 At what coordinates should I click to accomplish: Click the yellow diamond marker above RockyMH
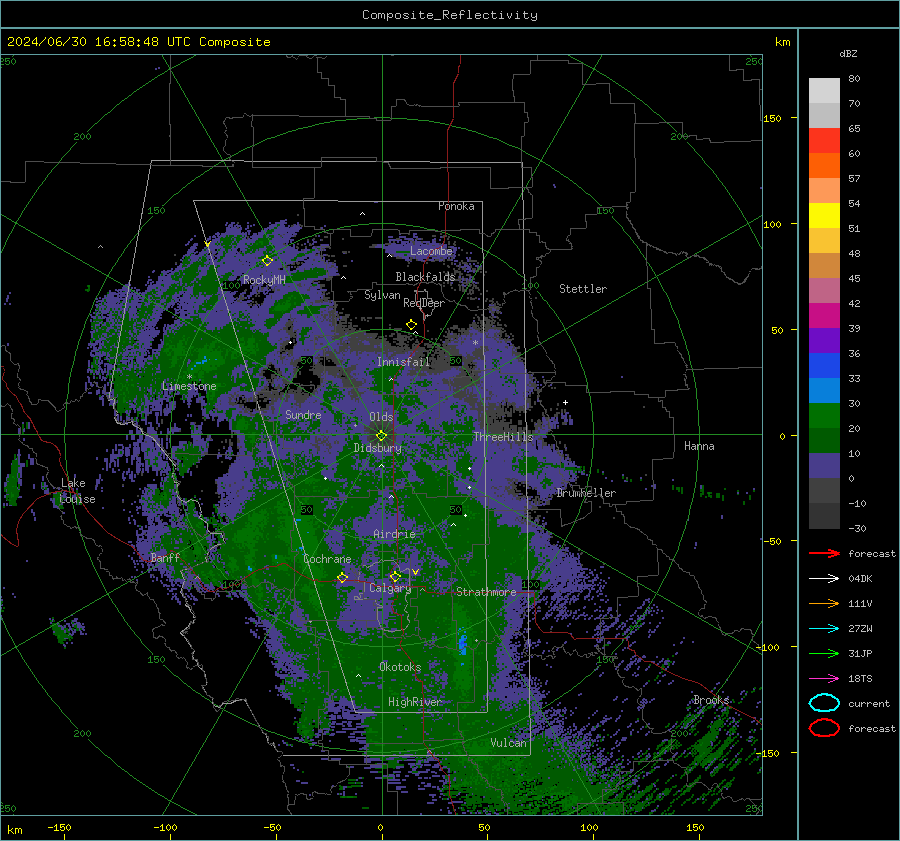[267, 261]
